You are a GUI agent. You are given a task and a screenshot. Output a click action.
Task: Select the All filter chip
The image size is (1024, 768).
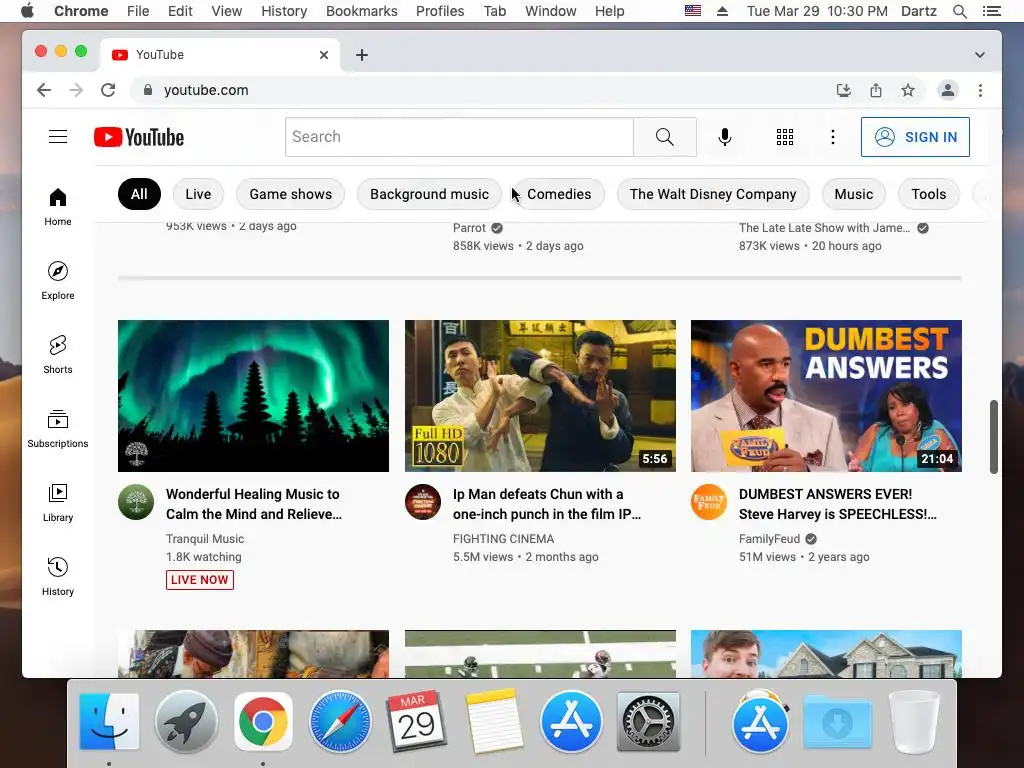coord(139,194)
